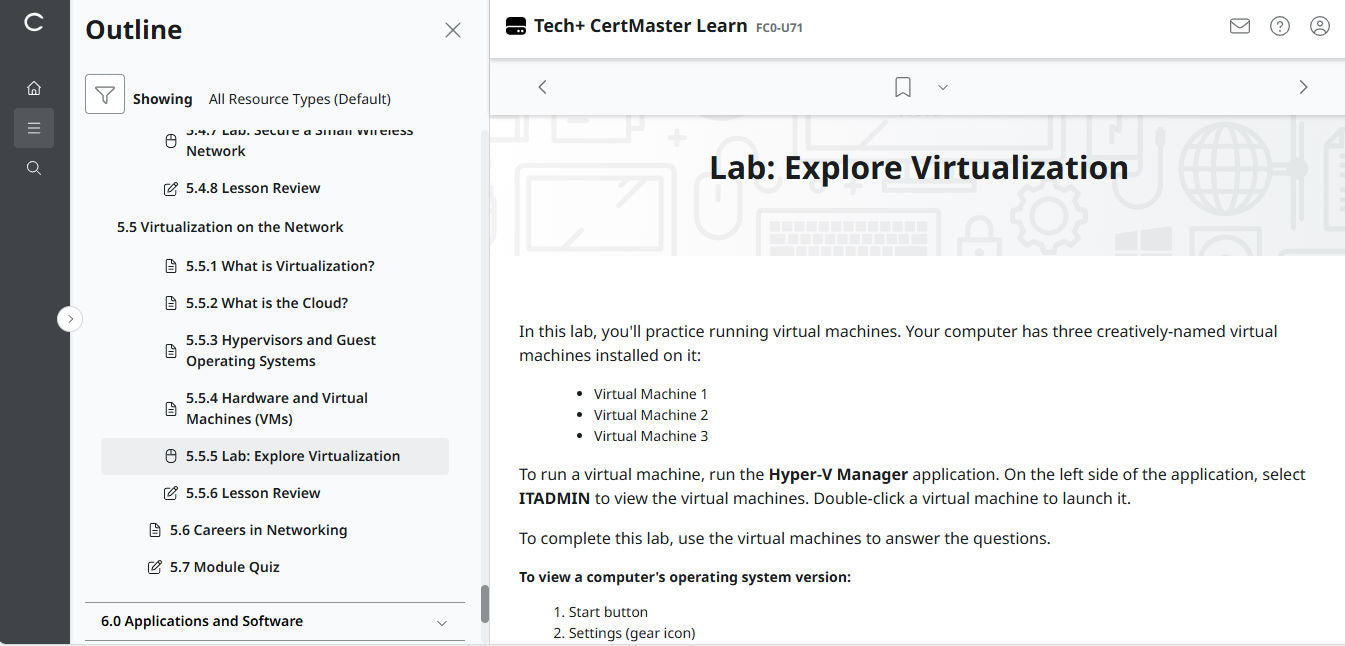The height and width of the screenshot is (646, 1345).
Task: Expand the collapsed sidebar arrow
Action: [70, 318]
